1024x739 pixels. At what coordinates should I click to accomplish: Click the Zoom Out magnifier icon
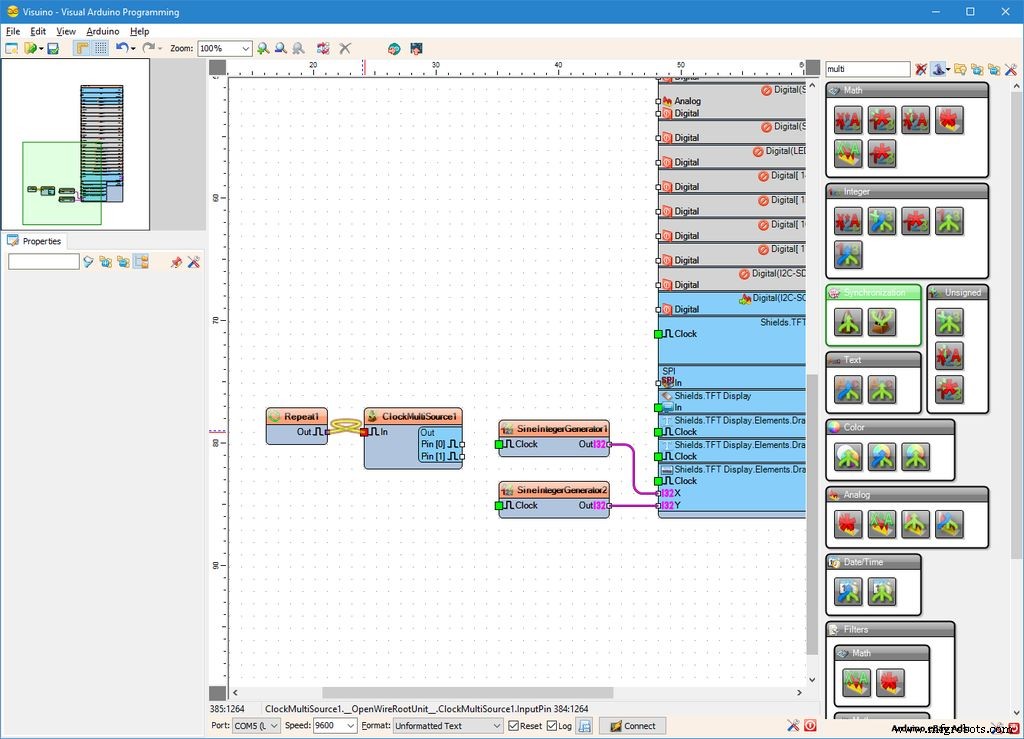pos(281,48)
